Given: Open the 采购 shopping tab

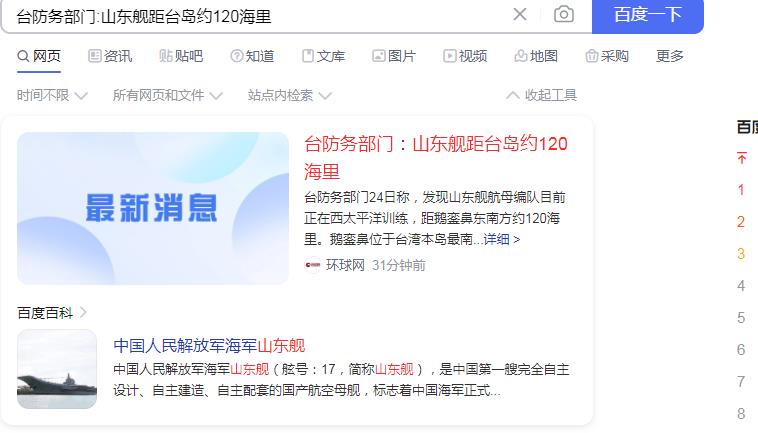Looking at the screenshot, I should (x=607, y=56).
